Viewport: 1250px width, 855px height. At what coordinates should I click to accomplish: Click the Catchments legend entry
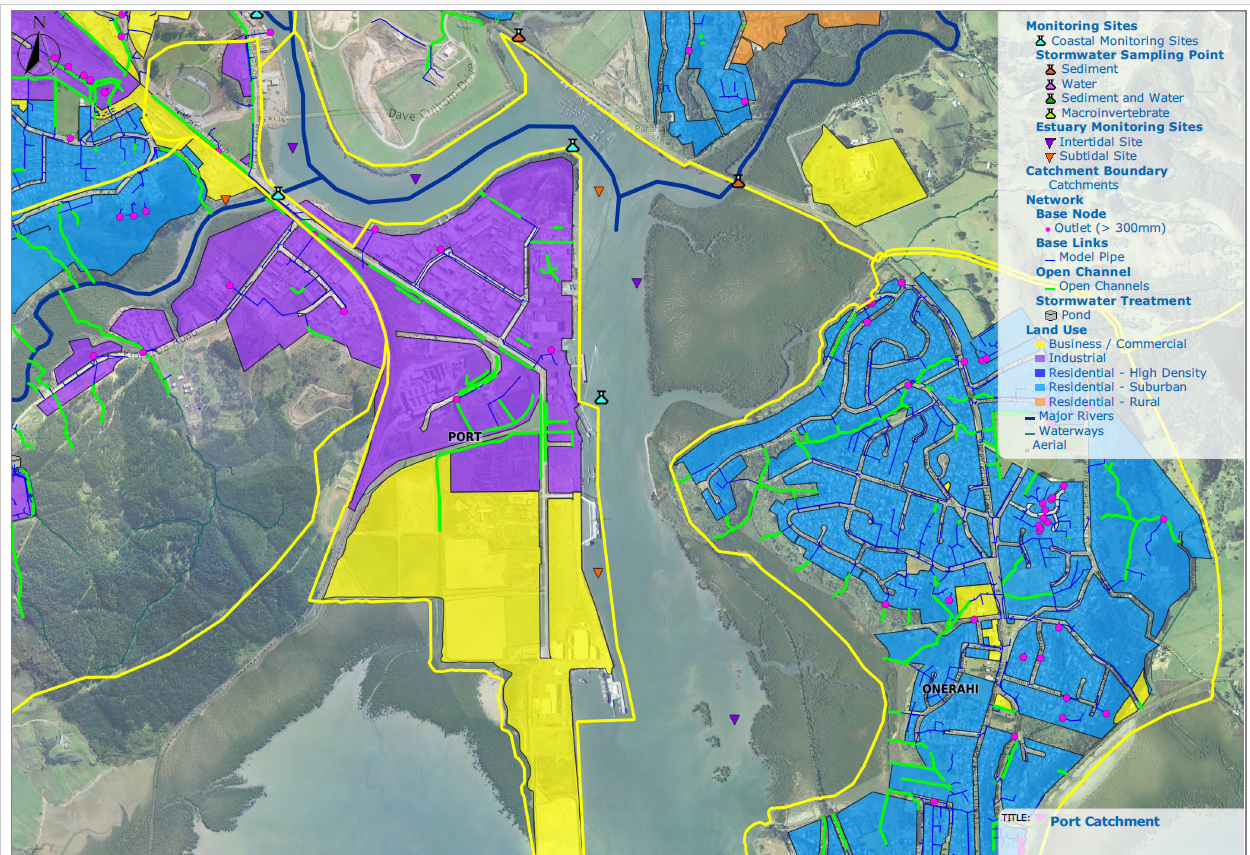click(x=1083, y=185)
